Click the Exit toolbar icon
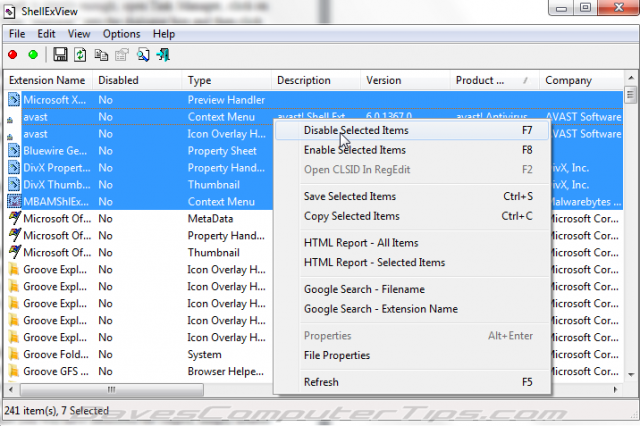Viewport: 640px width, 426px height. (164, 54)
